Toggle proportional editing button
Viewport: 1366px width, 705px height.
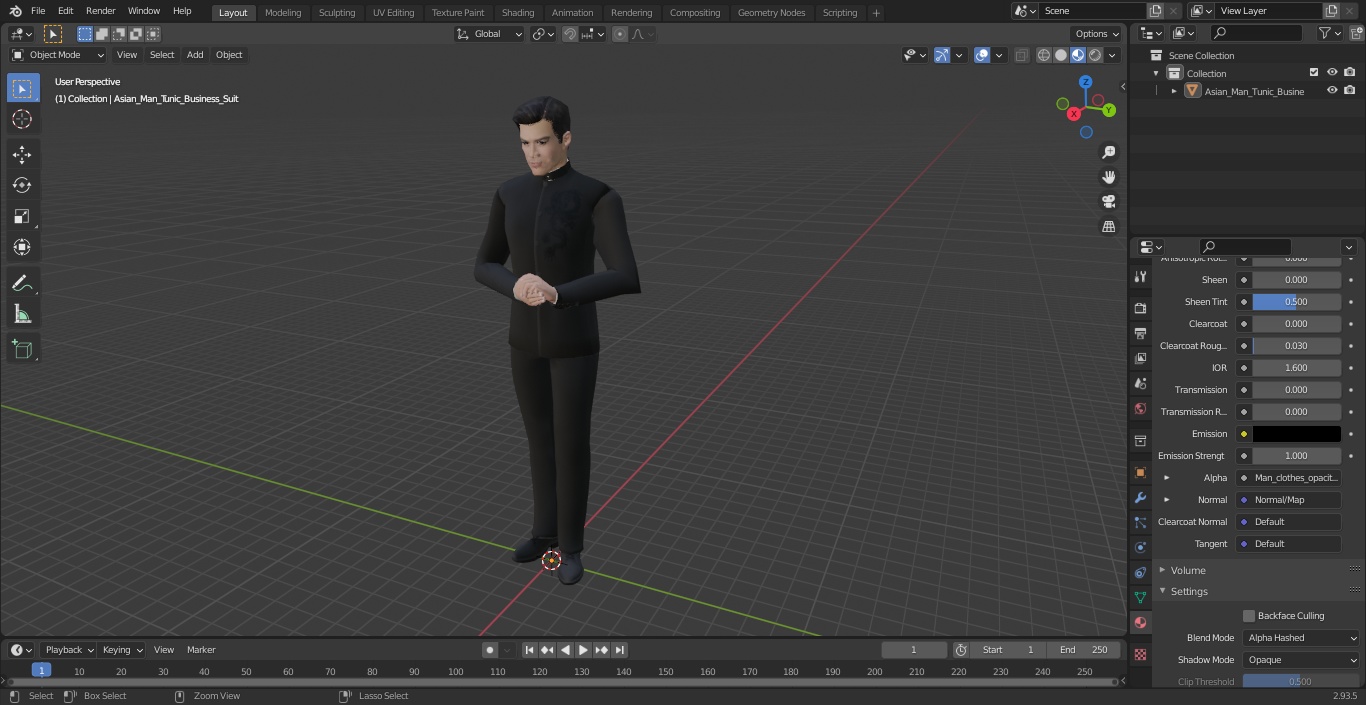click(x=620, y=34)
